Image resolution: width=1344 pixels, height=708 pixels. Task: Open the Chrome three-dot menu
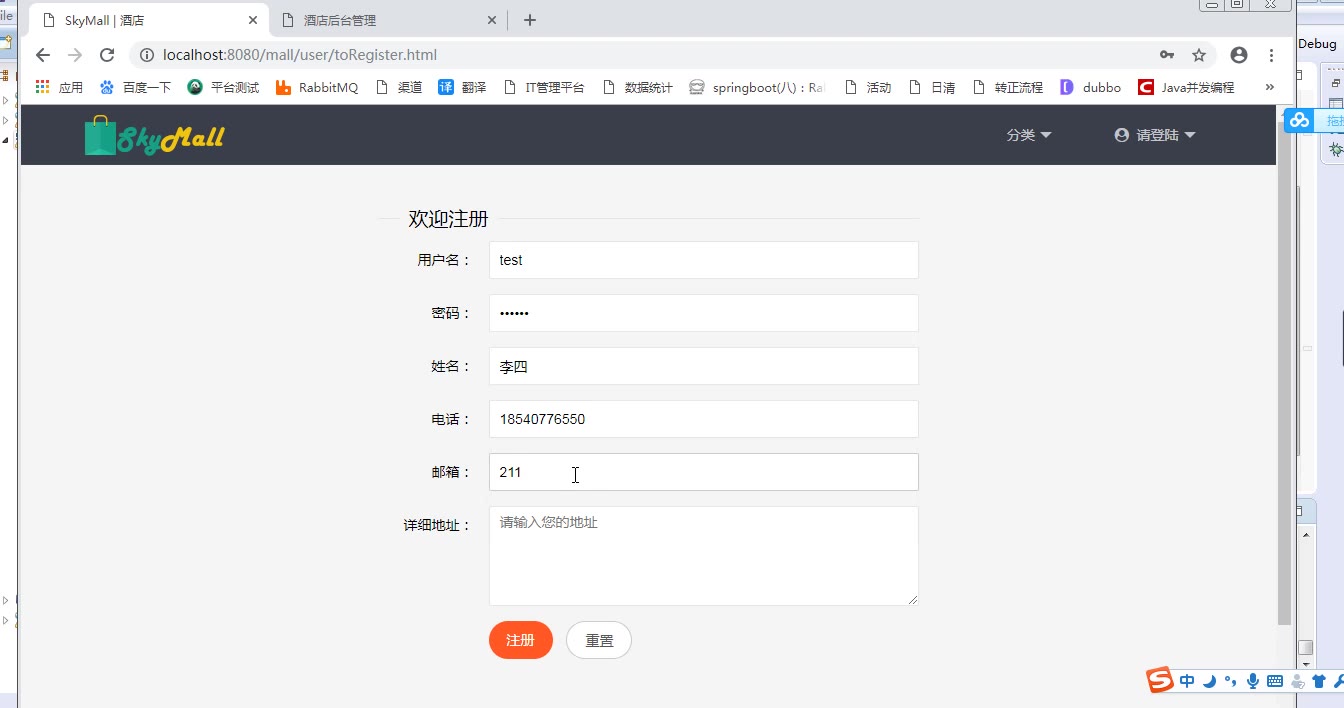tap(1272, 55)
